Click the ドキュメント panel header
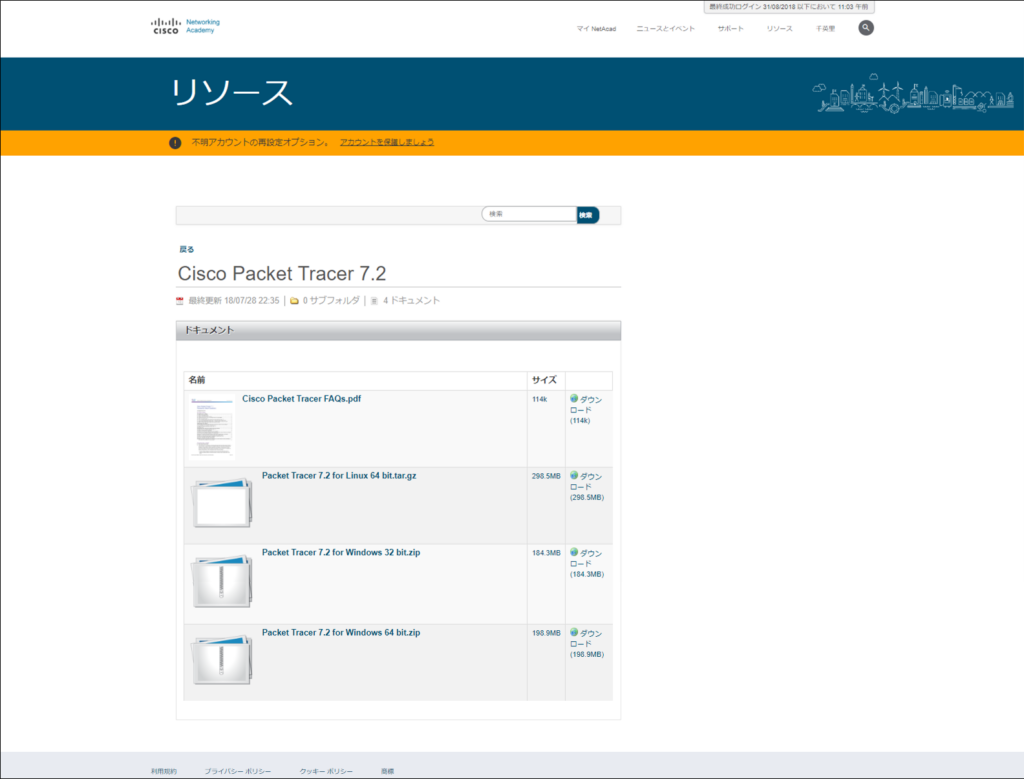This screenshot has width=1024, height=779. 398,330
